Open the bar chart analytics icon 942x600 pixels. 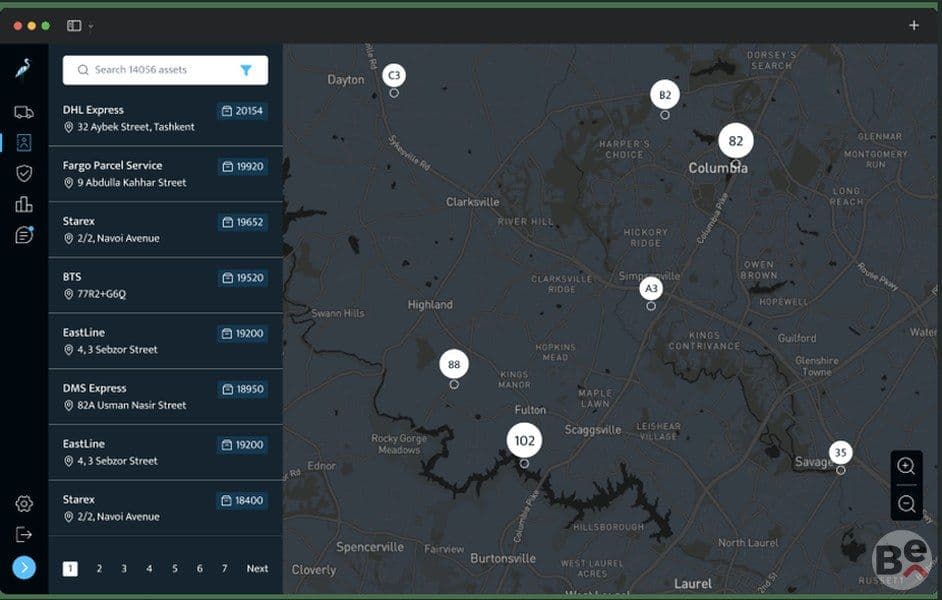[x=24, y=204]
